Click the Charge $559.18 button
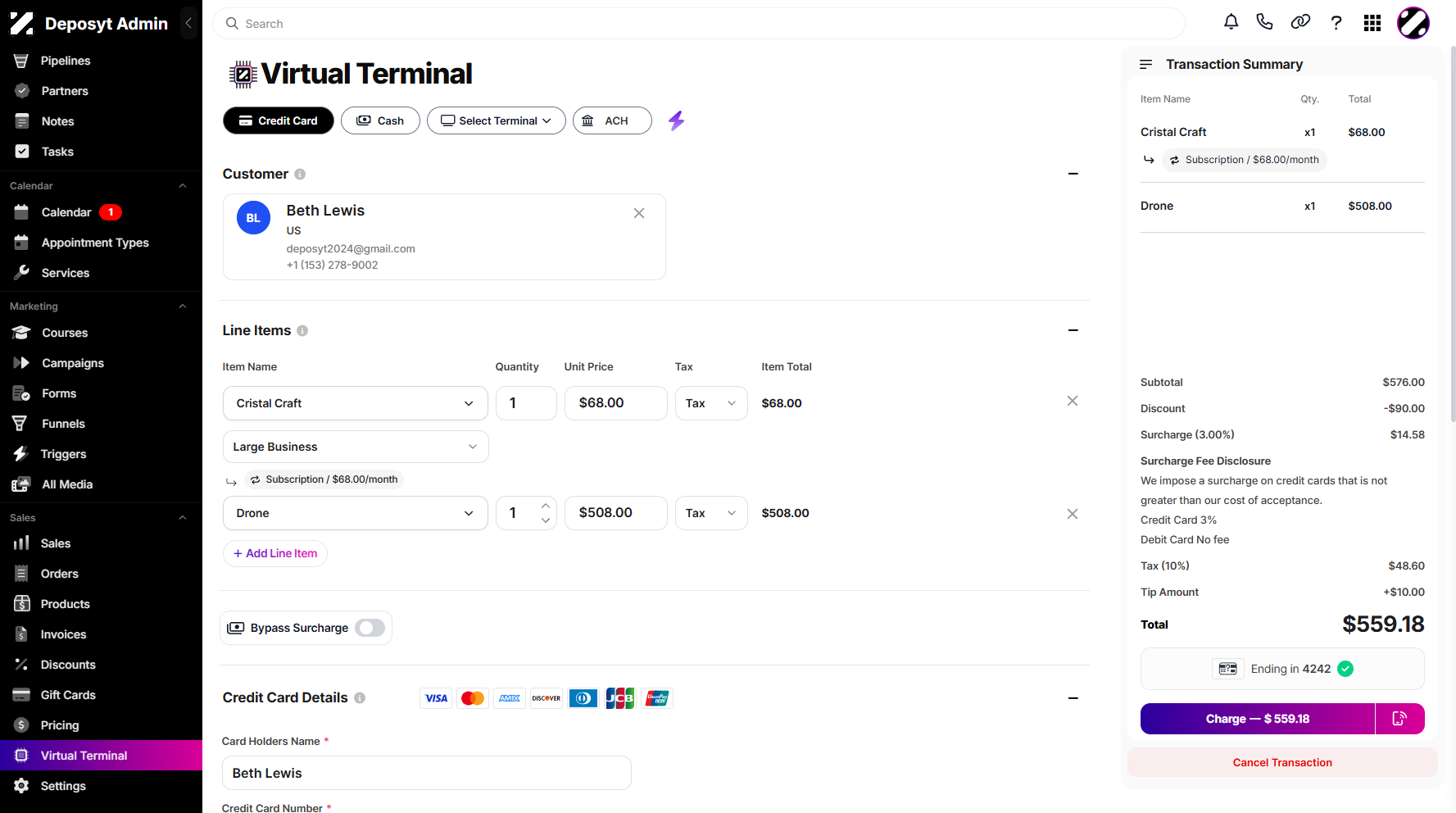This screenshot has width=1456, height=813. click(x=1258, y=719)
